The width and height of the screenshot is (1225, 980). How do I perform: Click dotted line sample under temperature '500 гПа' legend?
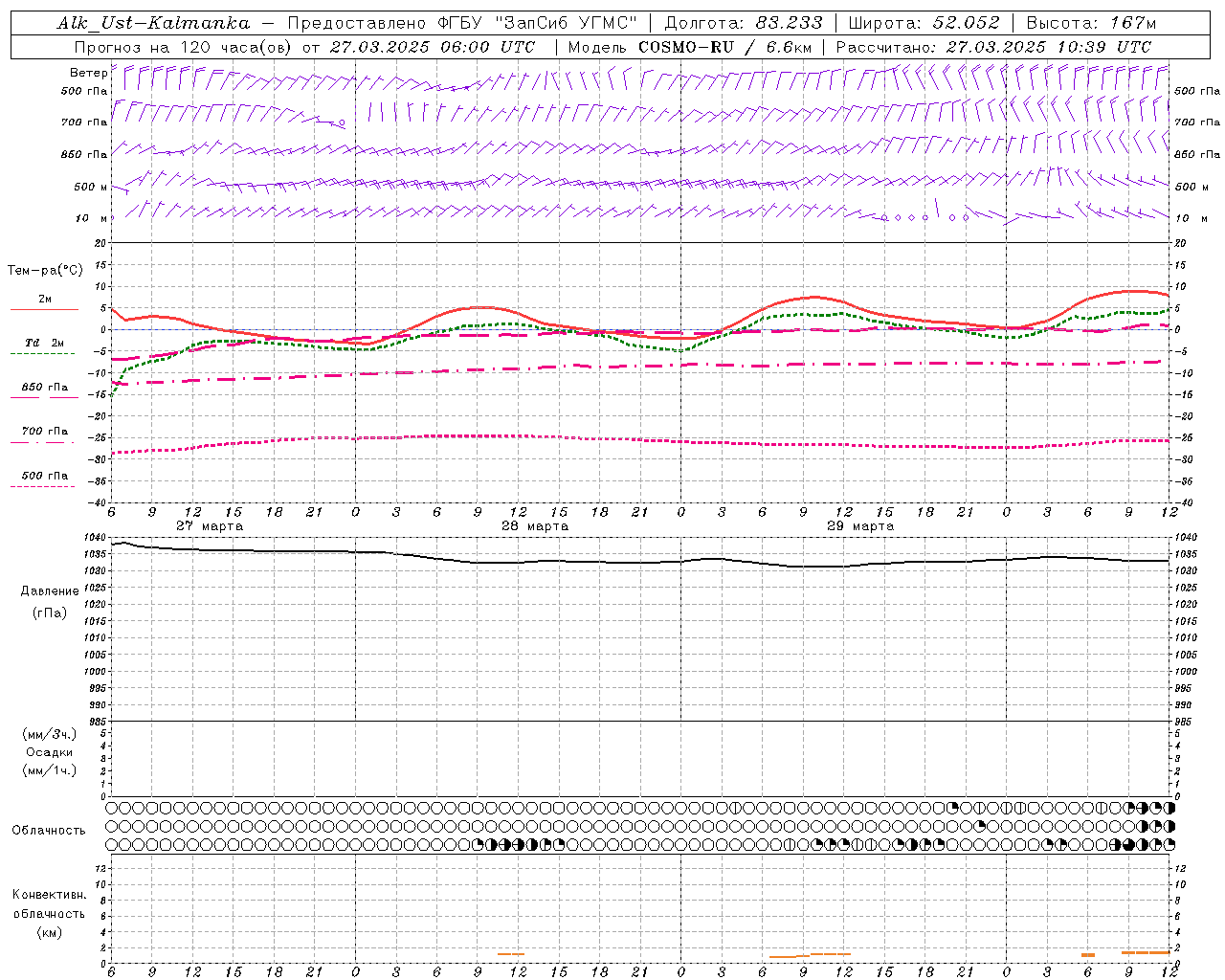click(x=42, y=487)
